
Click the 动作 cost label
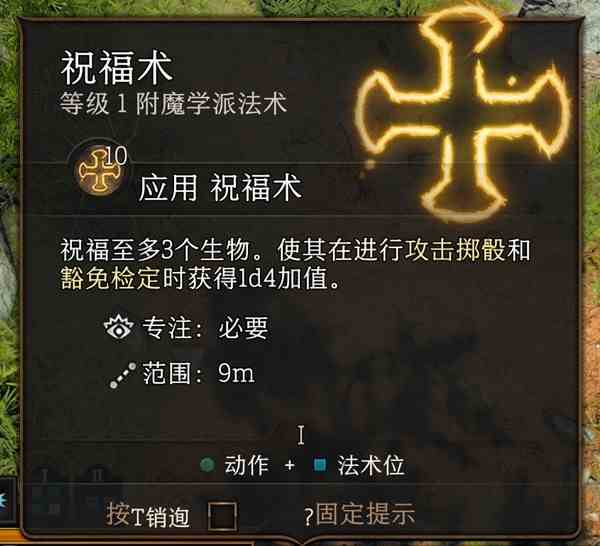246,466
